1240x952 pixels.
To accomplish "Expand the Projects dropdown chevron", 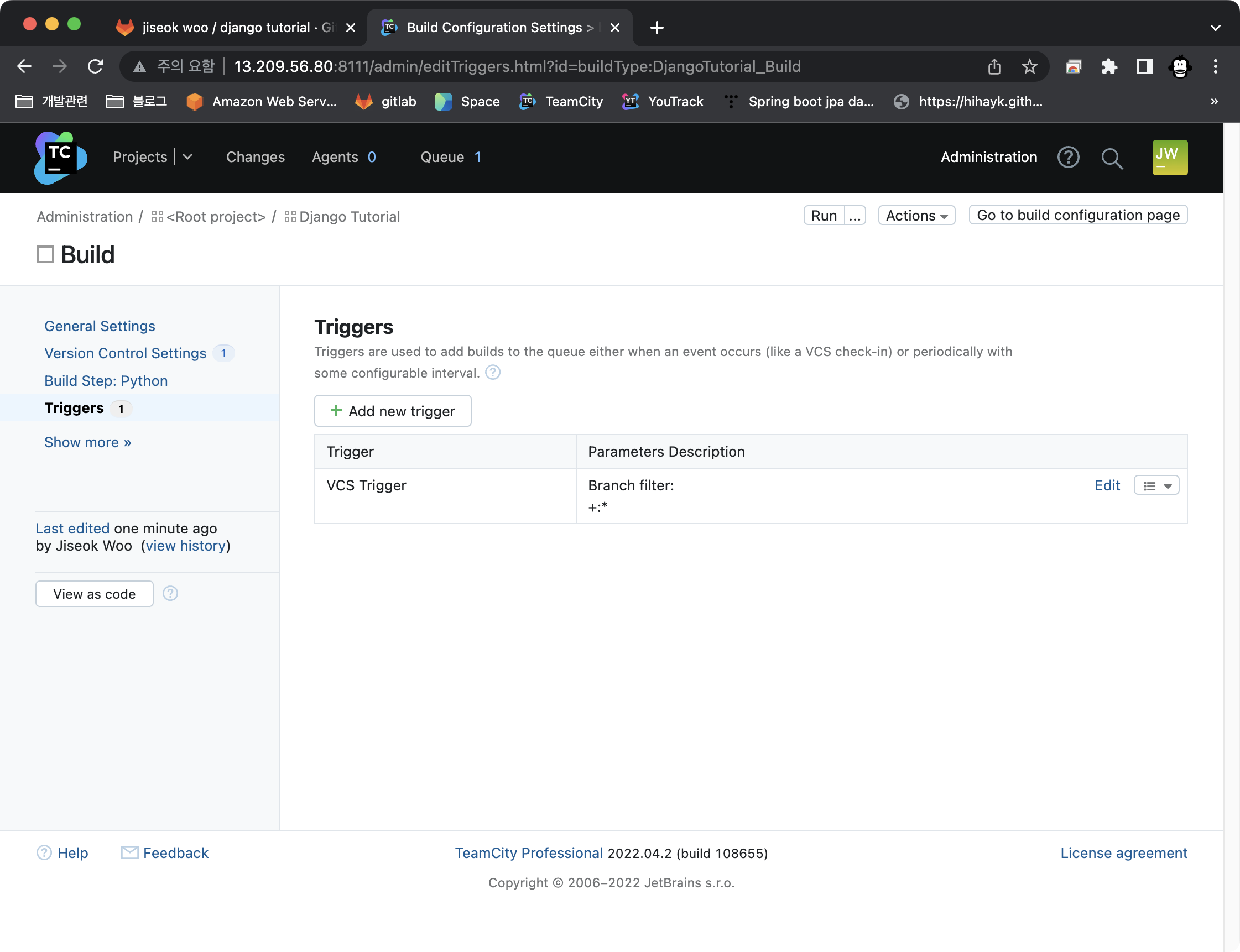I will (187, 157).
